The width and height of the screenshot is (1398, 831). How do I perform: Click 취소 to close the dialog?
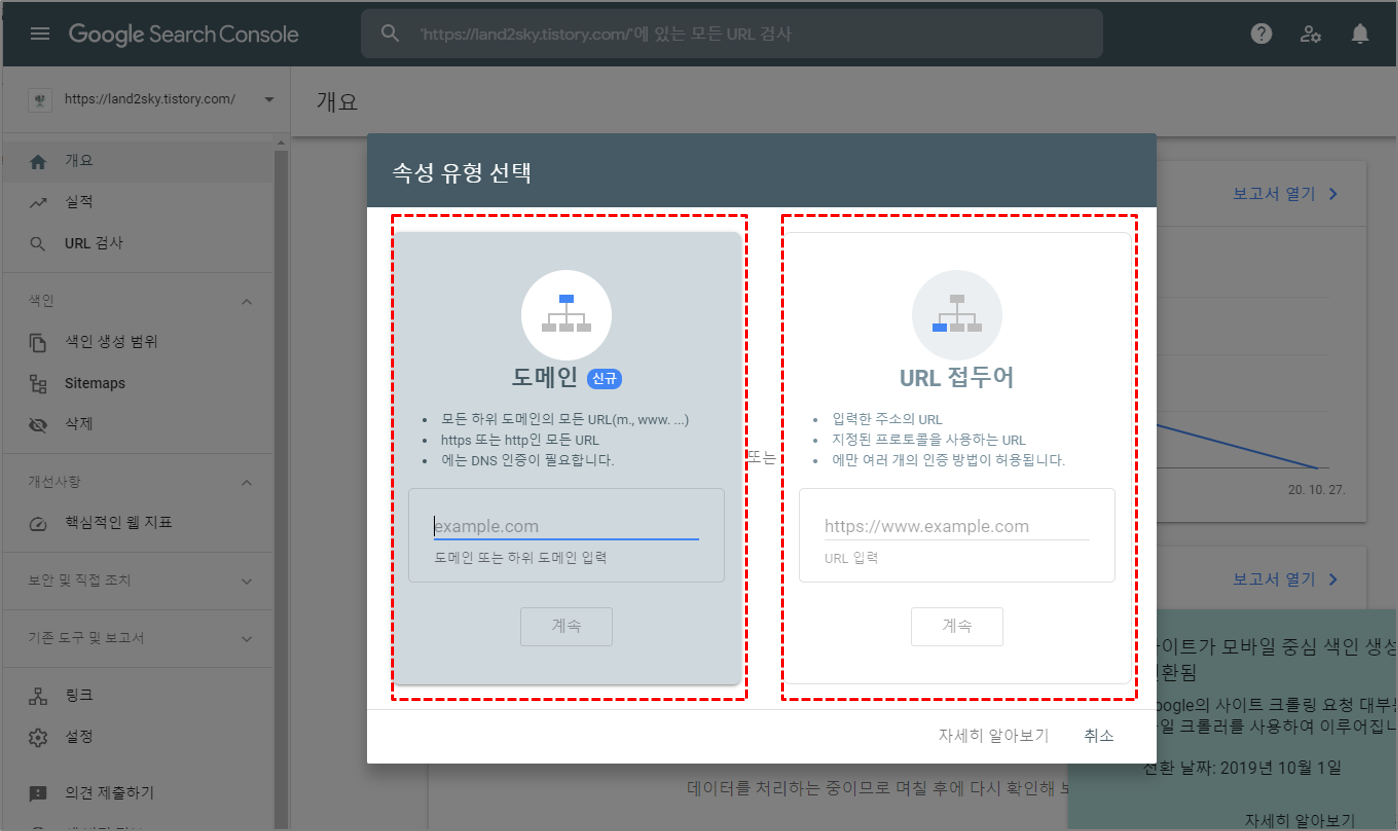pyautogui.click(x=1099, y=735)
